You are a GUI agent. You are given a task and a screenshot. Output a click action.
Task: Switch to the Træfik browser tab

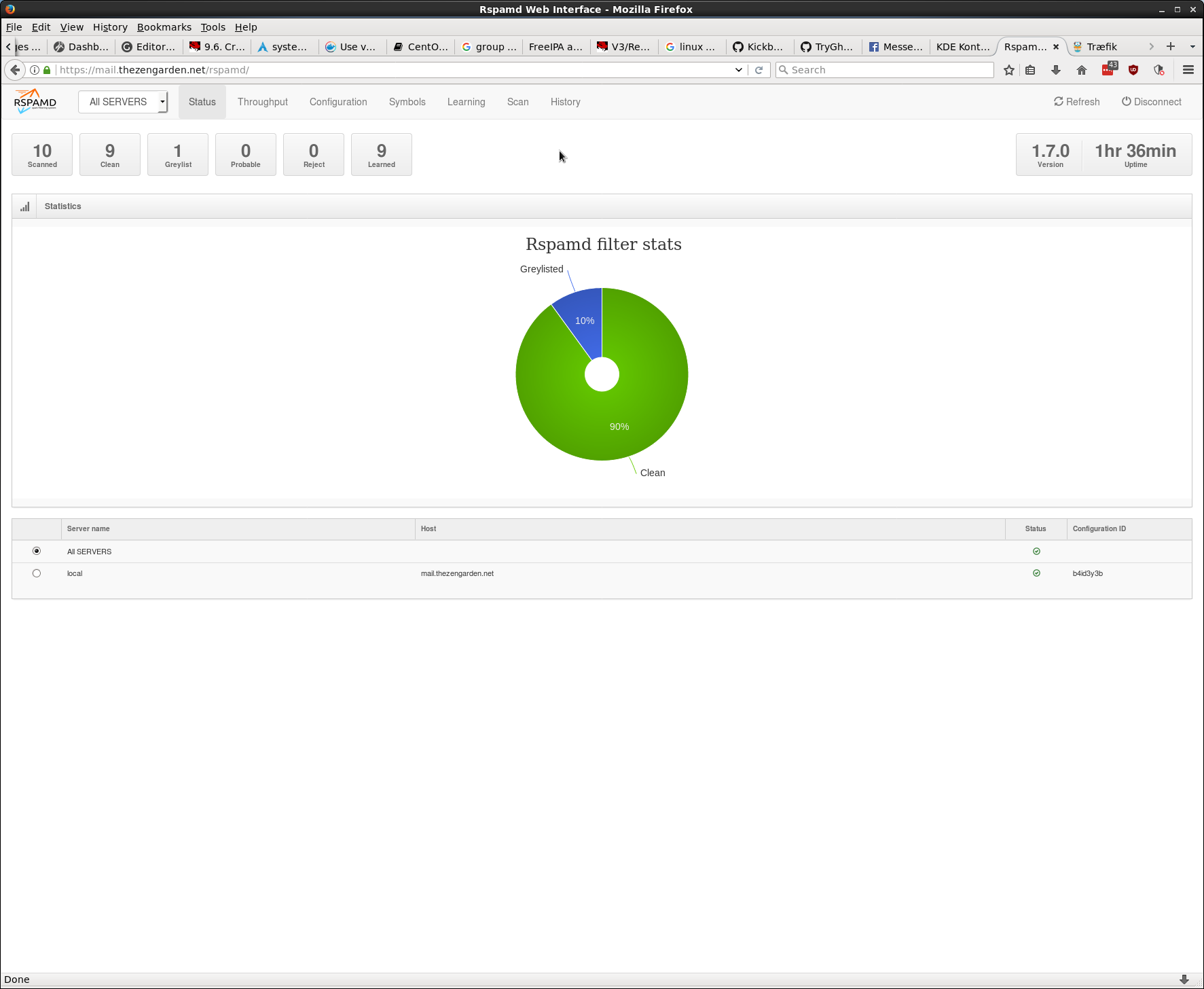(x=1101, y=47)
